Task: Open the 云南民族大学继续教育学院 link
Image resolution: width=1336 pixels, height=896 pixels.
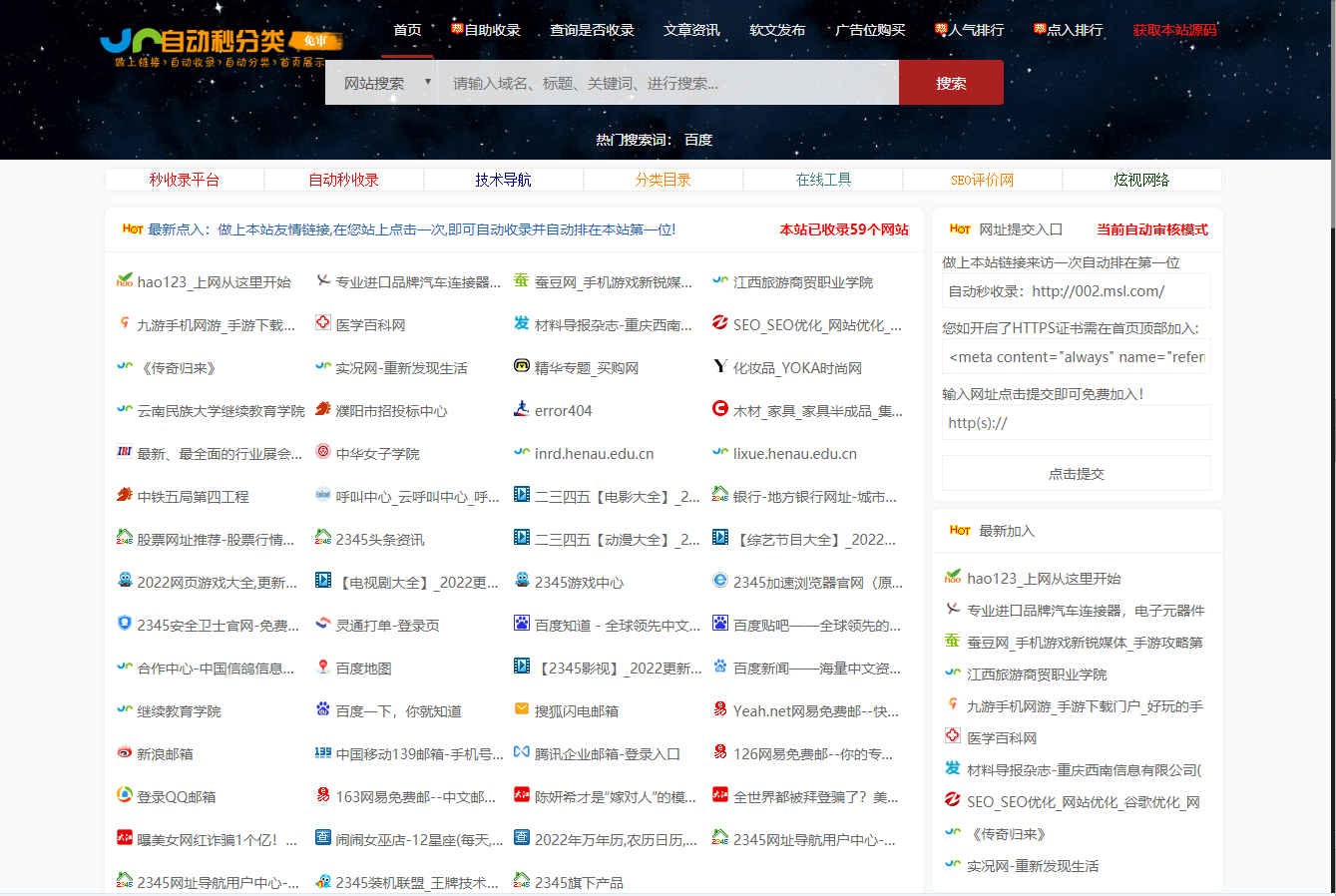Action: [222, 410]
